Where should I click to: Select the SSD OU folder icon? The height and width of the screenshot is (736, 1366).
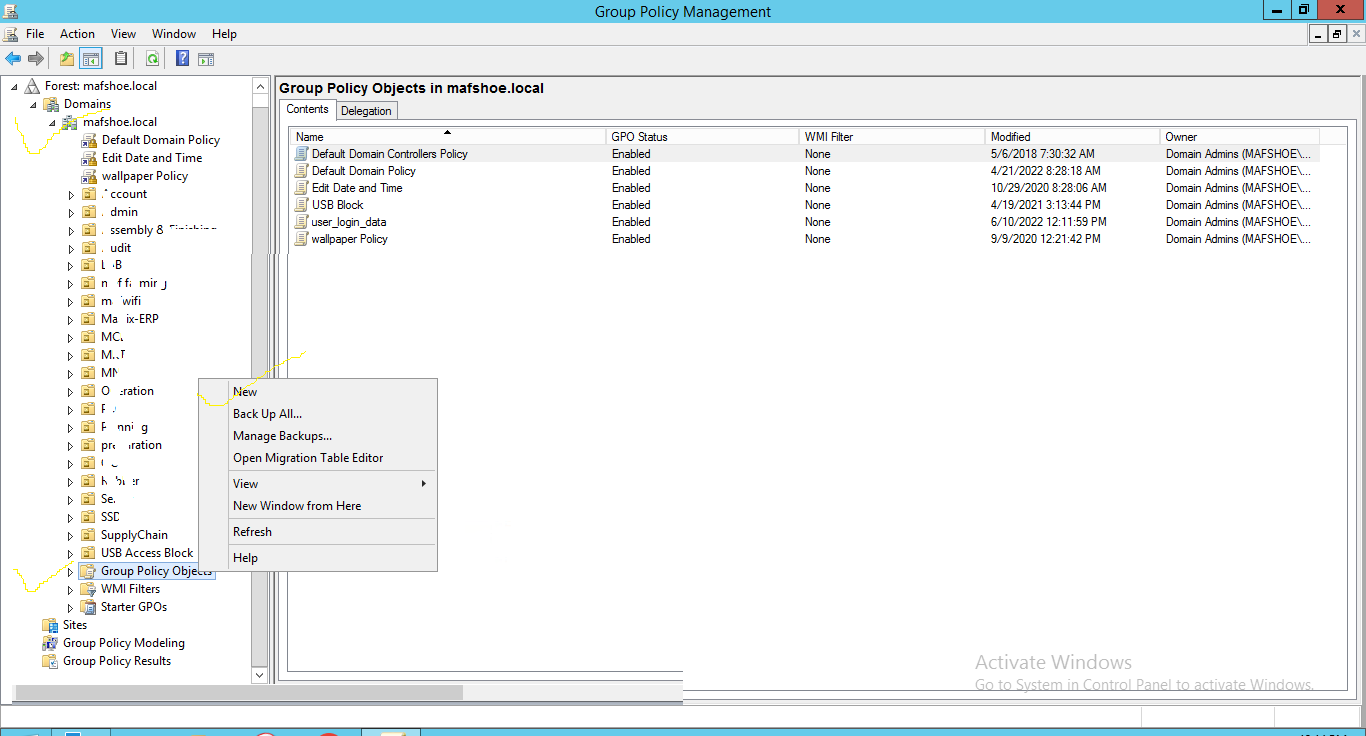[89, 517]
